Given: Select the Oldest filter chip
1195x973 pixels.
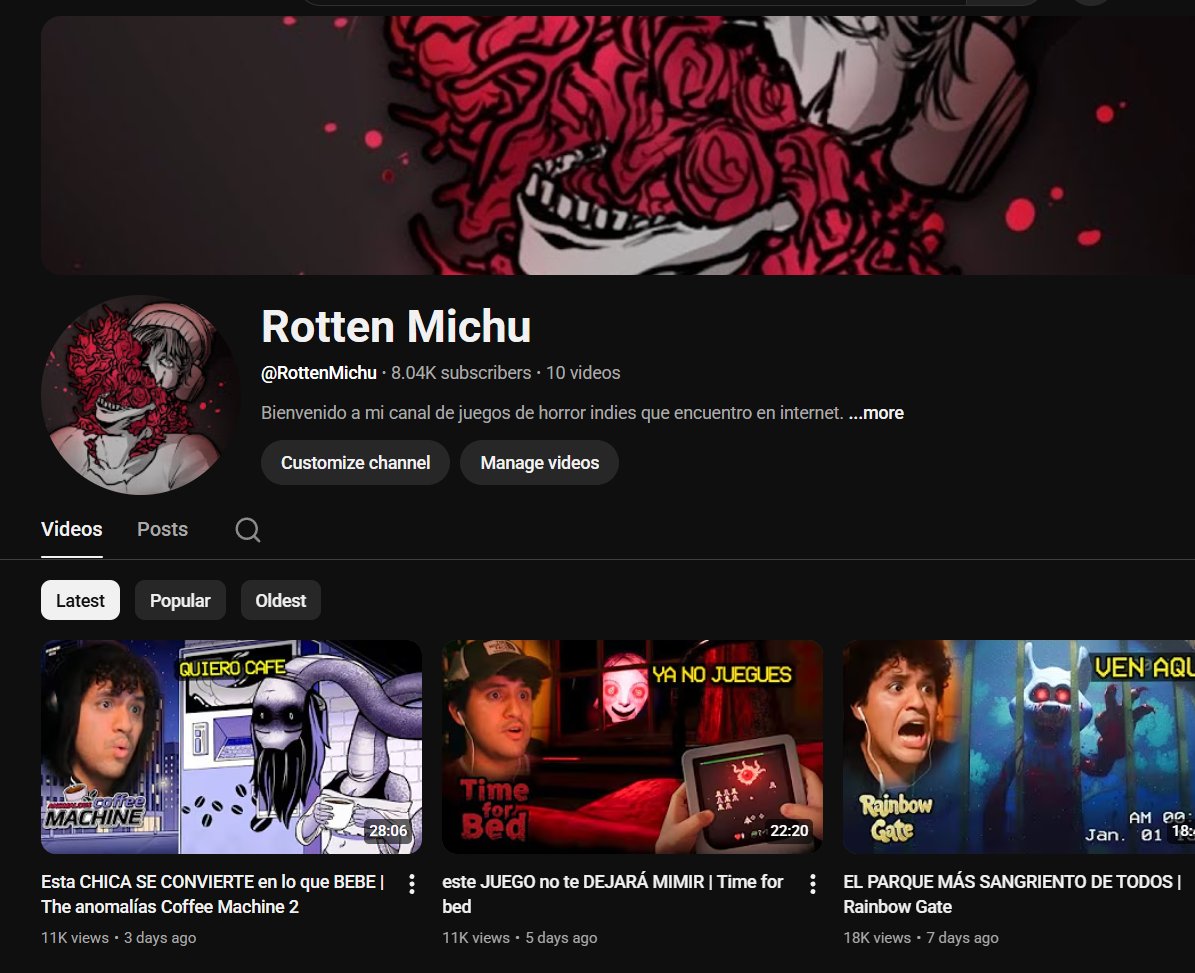Looking at the screenshot, I should point(280,600).
